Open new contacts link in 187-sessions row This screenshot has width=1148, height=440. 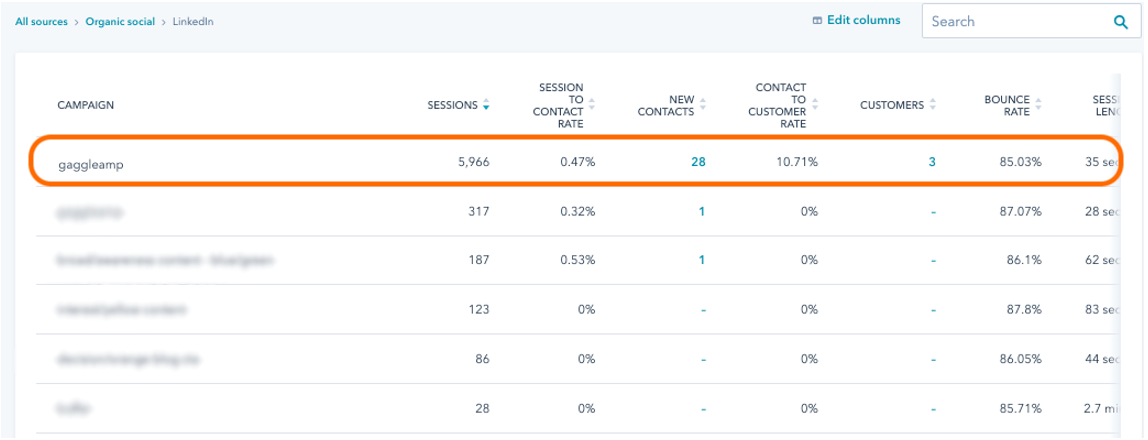702,260
